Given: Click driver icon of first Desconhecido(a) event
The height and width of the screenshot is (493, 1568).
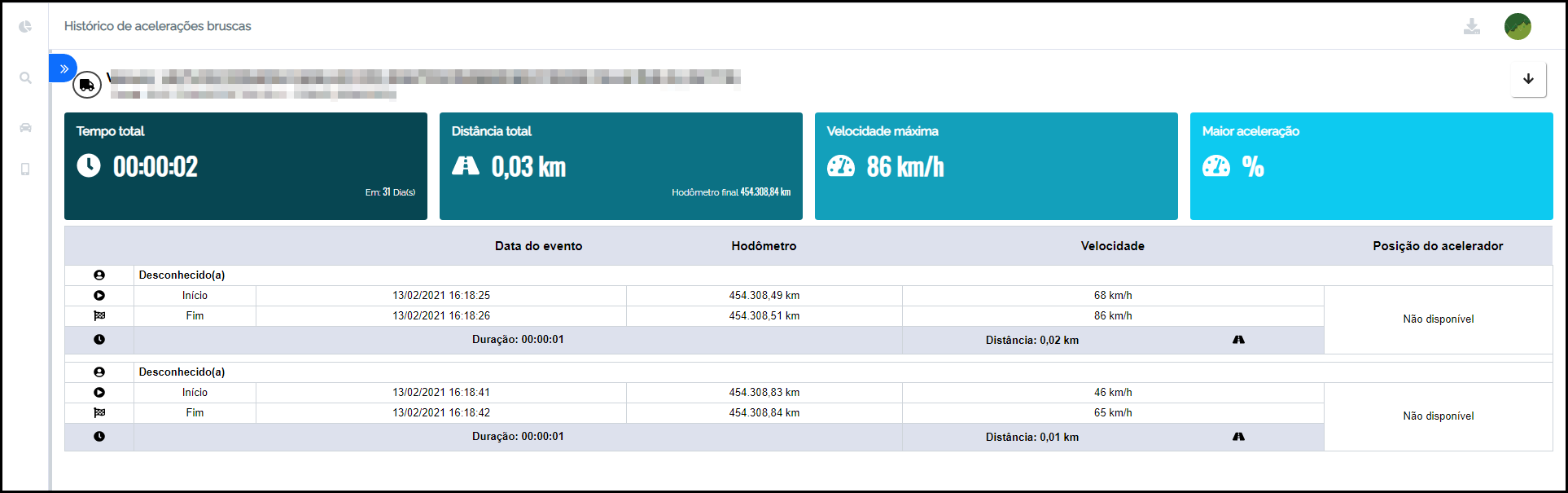Looking at the screenshot, I should pyautogui.click(x=99, y=275).
